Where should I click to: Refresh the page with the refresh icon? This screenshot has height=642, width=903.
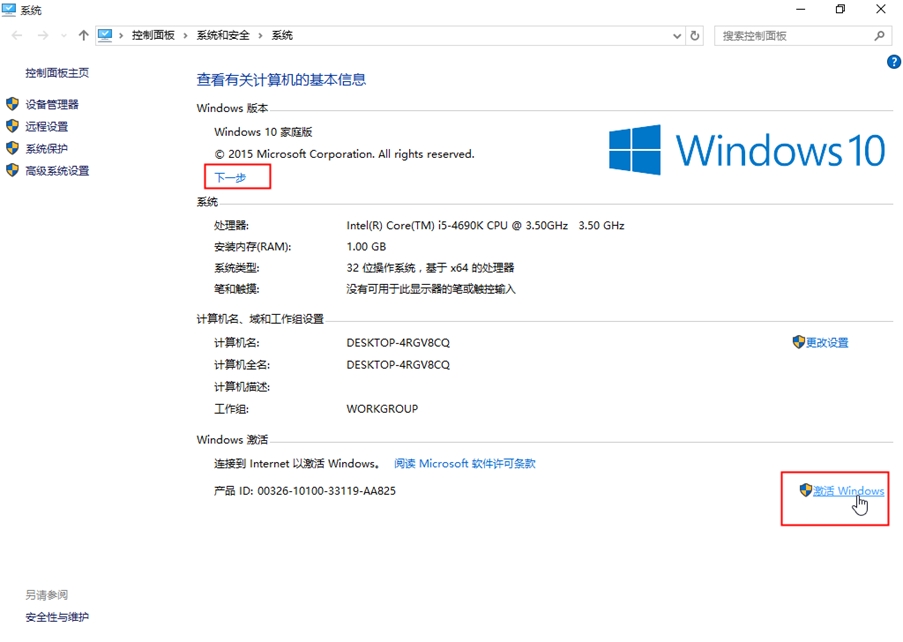coord(695,36)
